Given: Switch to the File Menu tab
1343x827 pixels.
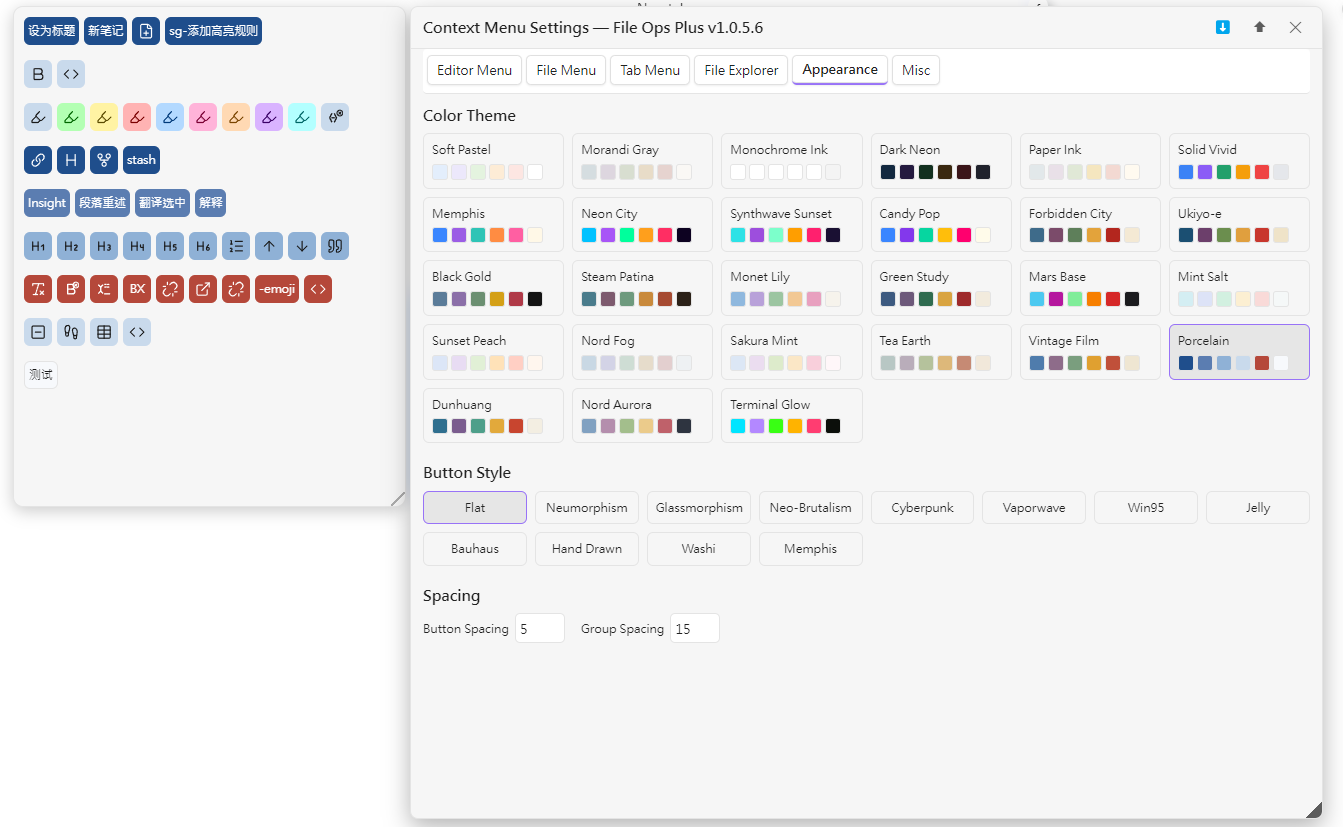Looking at the screenshot, I should [x=566, y=70].
